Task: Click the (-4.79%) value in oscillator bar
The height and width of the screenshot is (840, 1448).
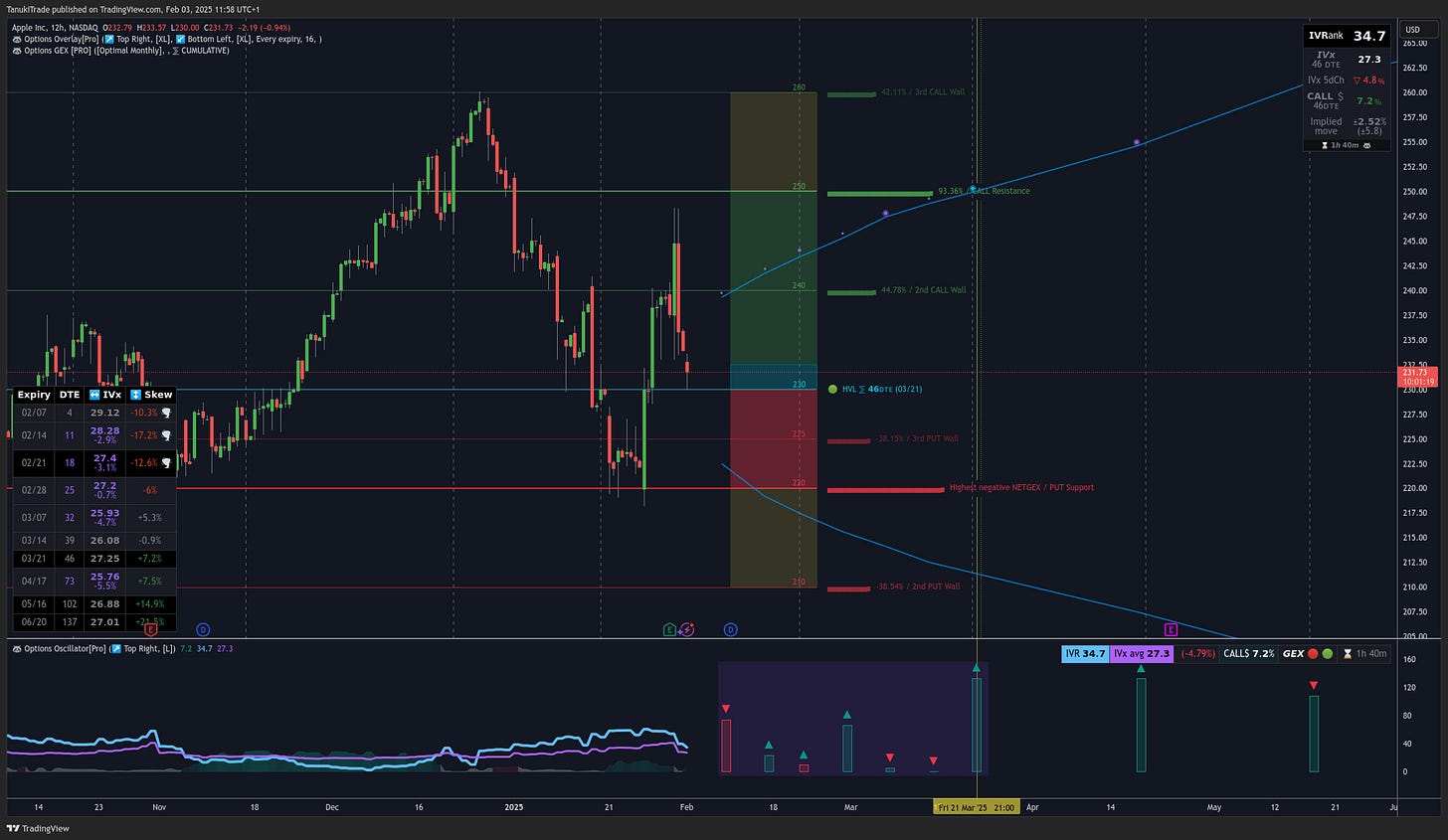Action: pos(1197,654)
